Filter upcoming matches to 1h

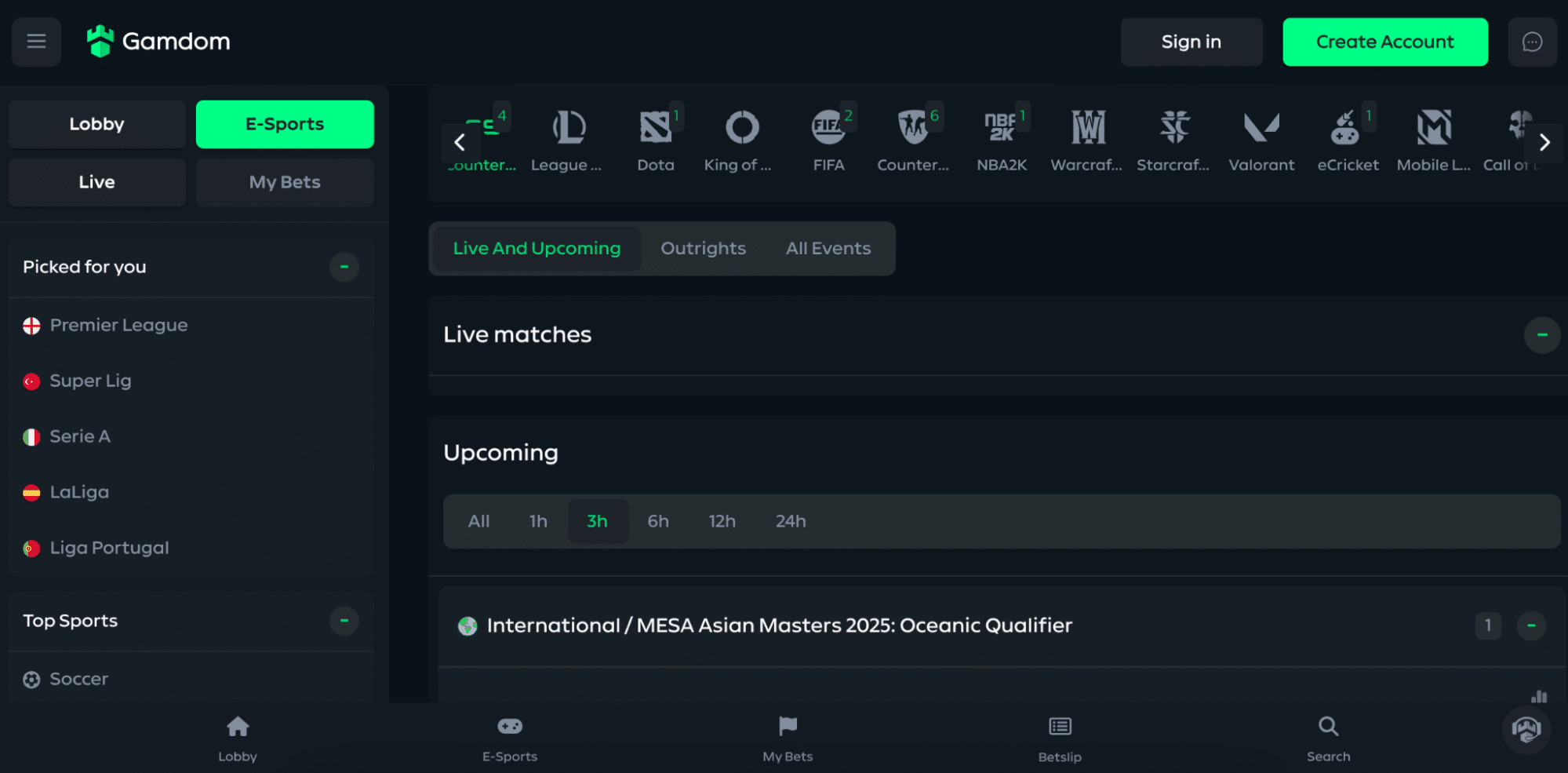click(x=538, y=521)
